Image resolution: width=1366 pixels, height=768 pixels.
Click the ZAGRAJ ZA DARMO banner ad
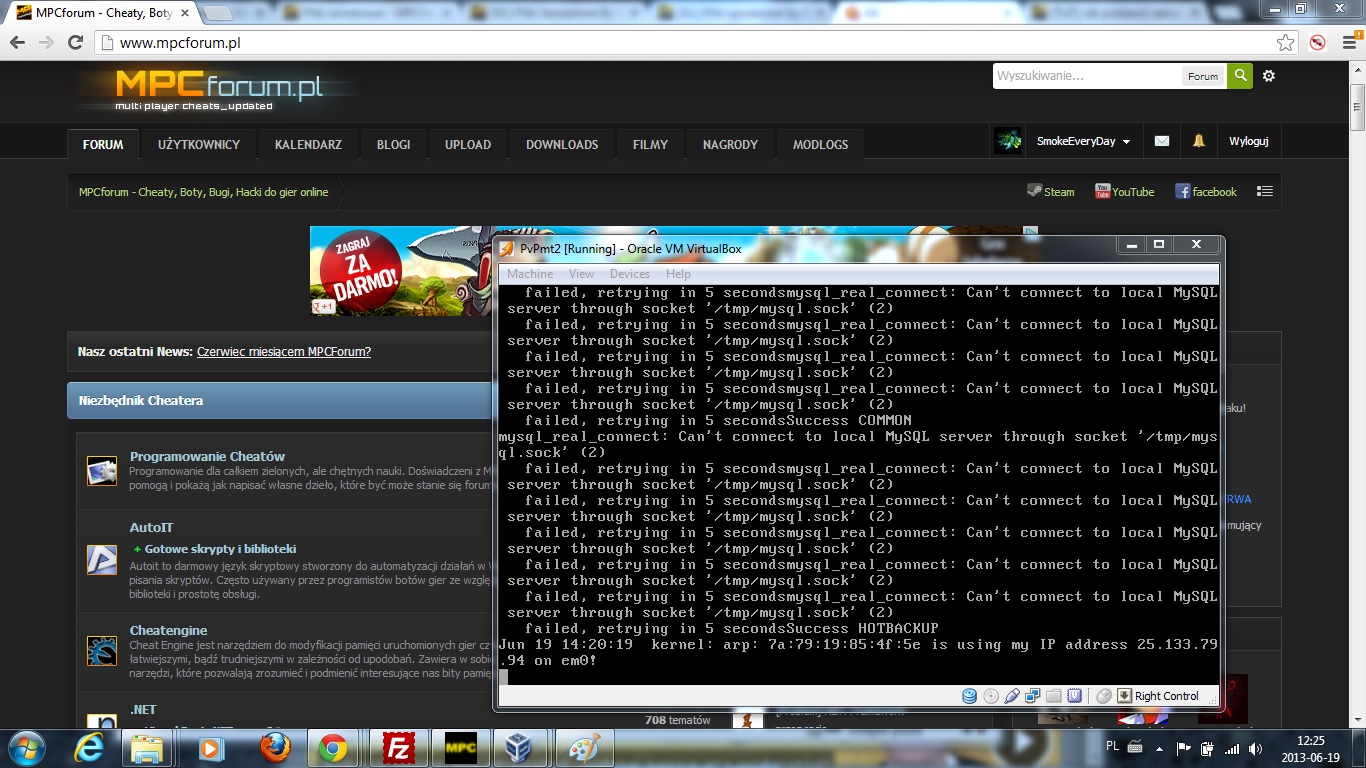pyautogui.click(x=400, y=270)
